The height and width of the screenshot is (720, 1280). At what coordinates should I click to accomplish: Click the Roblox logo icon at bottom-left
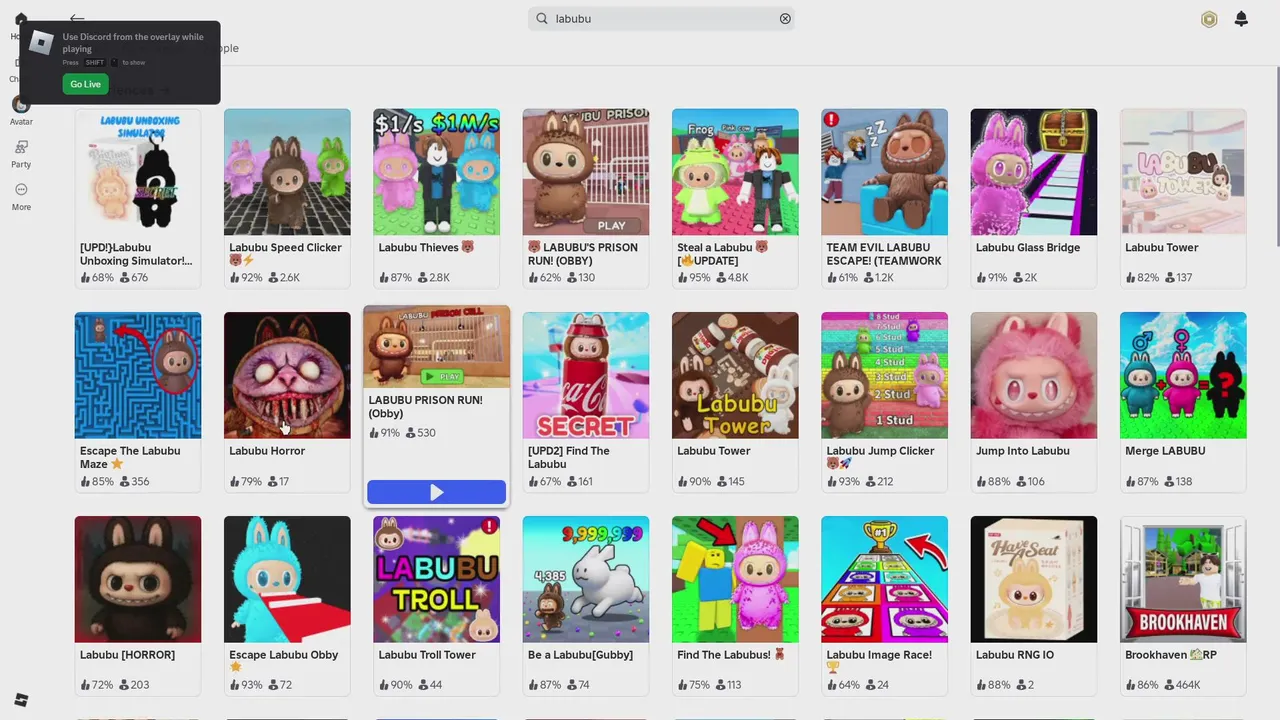[x=21, y=700]
